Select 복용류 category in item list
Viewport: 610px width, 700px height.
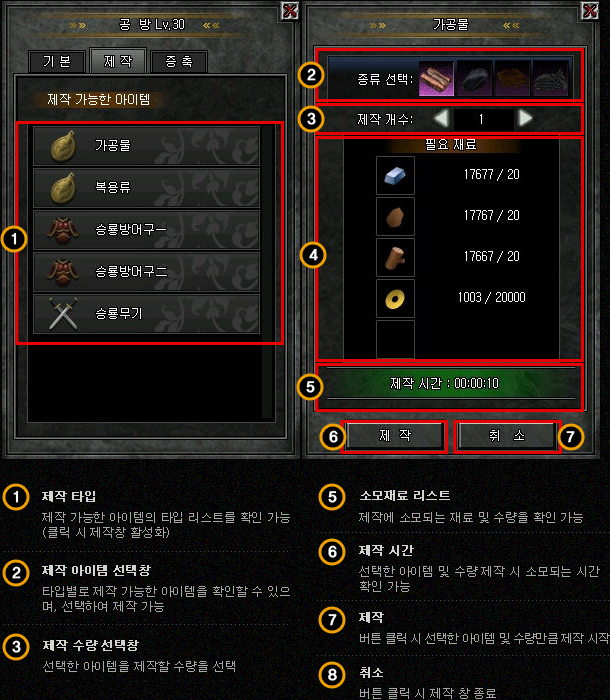pos(146,188)
